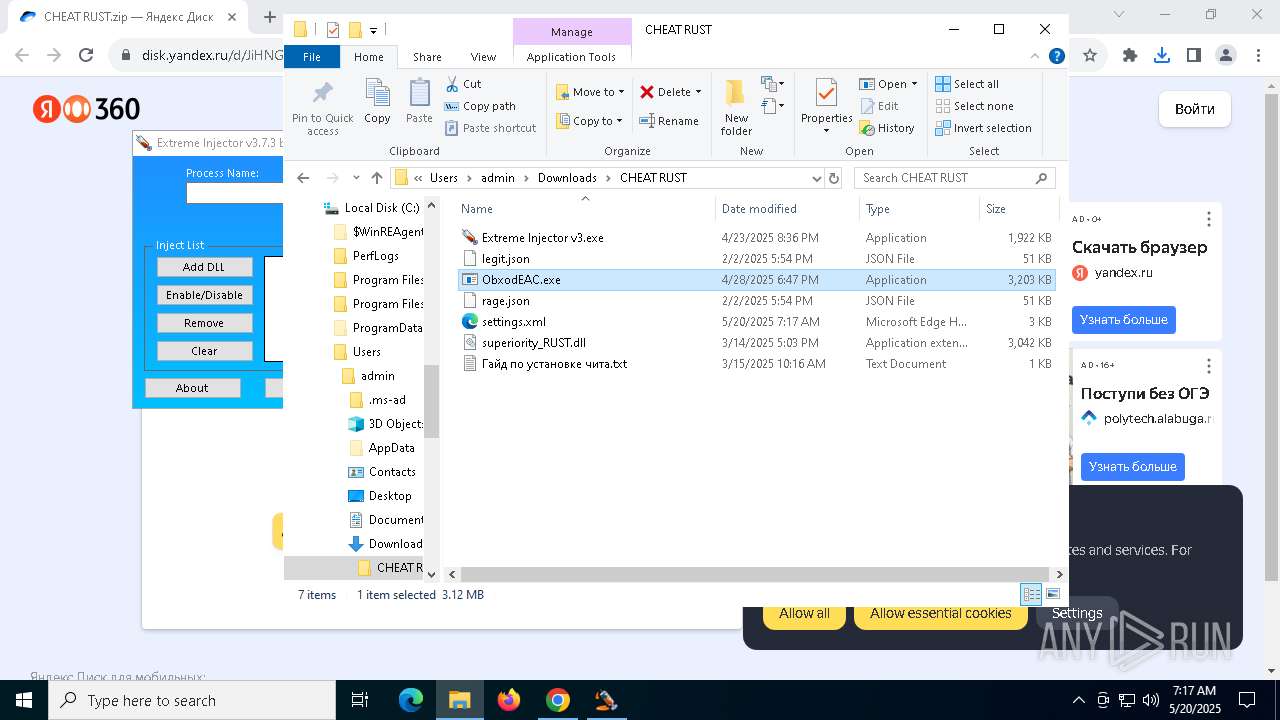
Task: Click Clear in Extreme Injector
Action: 204,351
